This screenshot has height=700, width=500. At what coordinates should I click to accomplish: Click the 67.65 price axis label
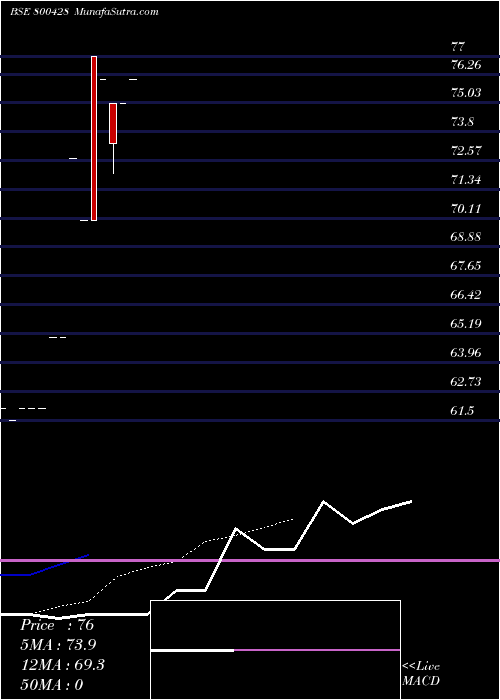pos(466,266)
